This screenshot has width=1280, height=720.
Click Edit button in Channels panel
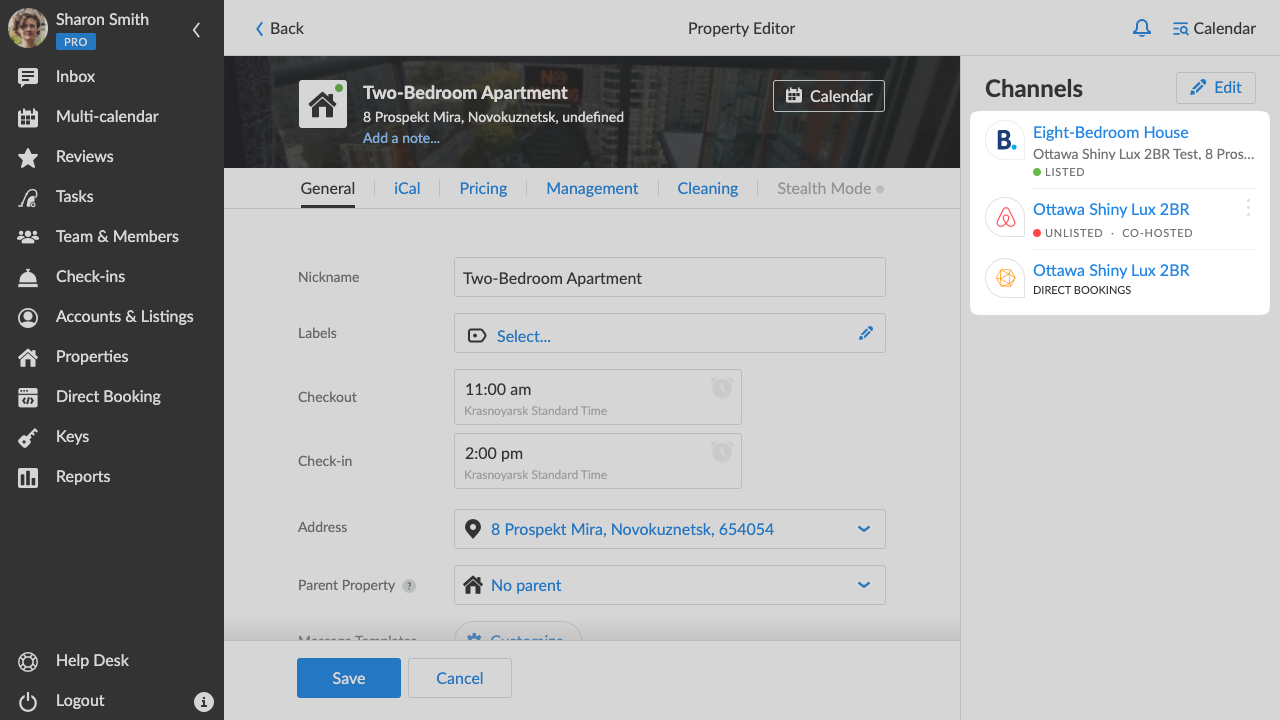click(1215, 87)
